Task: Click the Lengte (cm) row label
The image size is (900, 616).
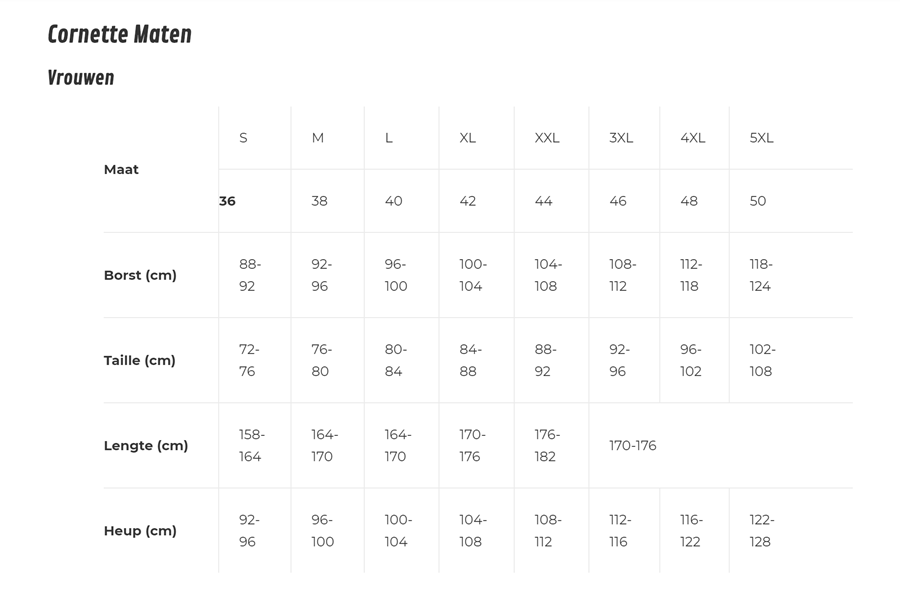Action: 145,446
